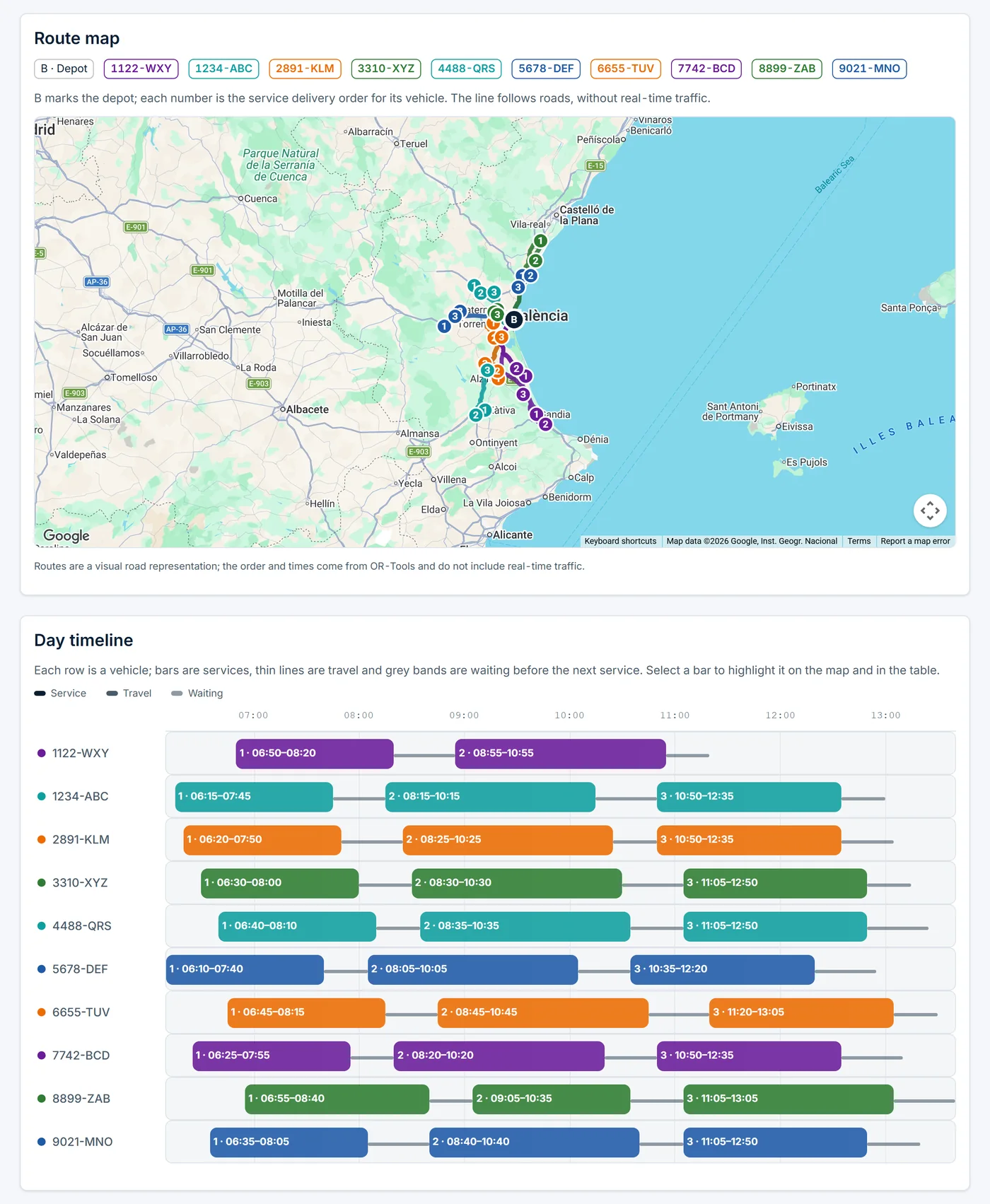
Task: Click Report a map error link
Action: coord(915,541)
